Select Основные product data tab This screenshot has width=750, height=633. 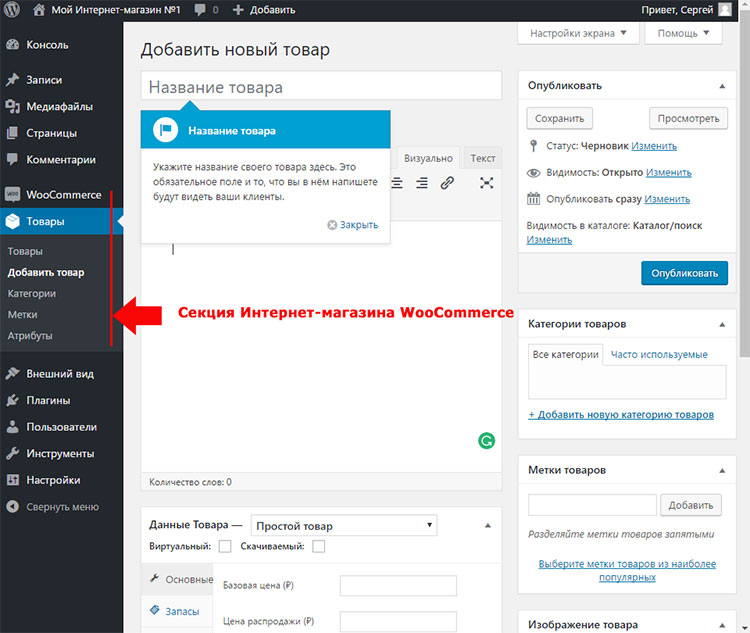(177, 579)
